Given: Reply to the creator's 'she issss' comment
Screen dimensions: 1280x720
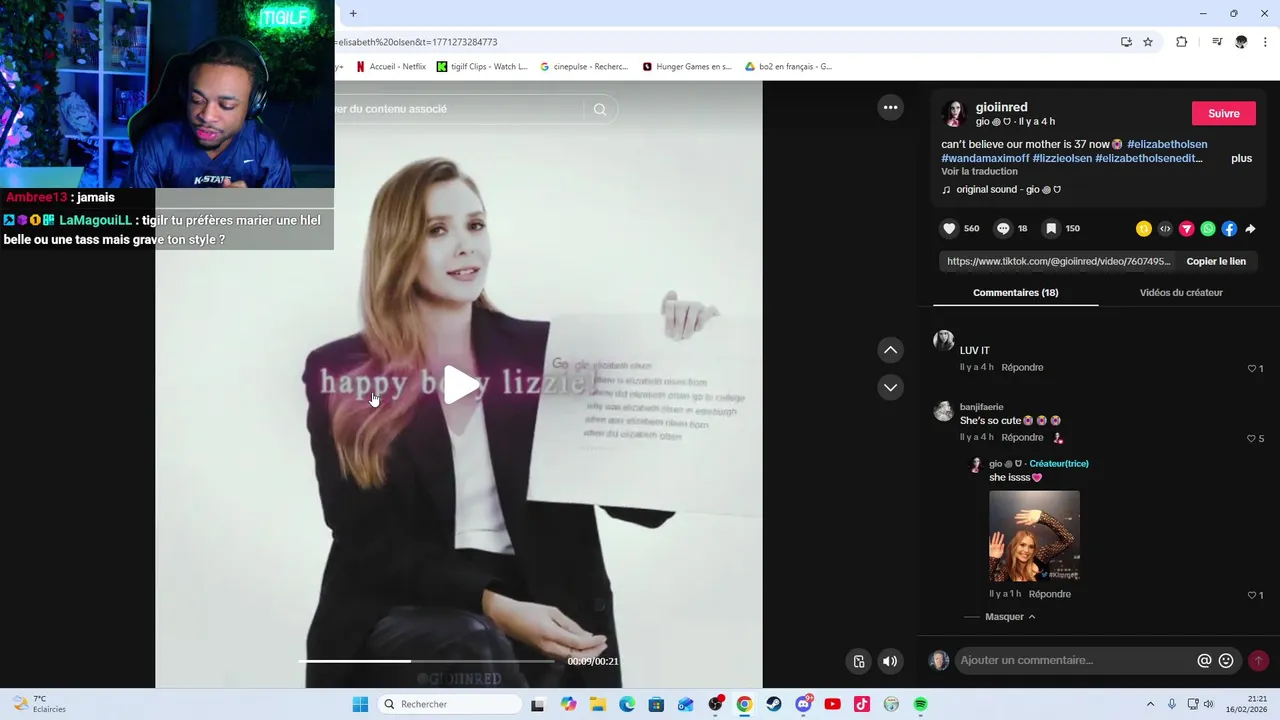Looking at the screenshot, I should click(1050, 594).
